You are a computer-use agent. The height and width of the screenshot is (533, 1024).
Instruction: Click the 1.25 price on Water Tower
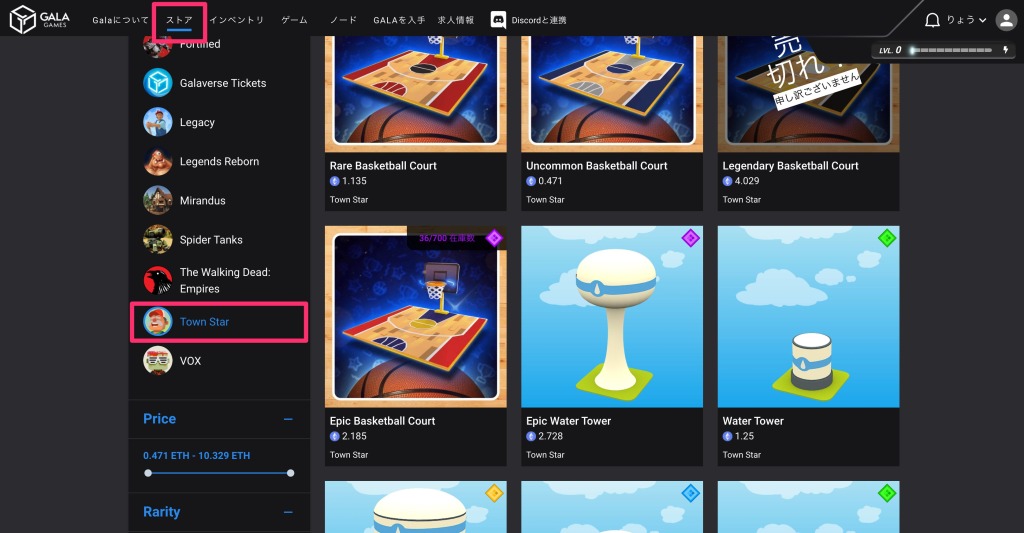click(744, 436)
